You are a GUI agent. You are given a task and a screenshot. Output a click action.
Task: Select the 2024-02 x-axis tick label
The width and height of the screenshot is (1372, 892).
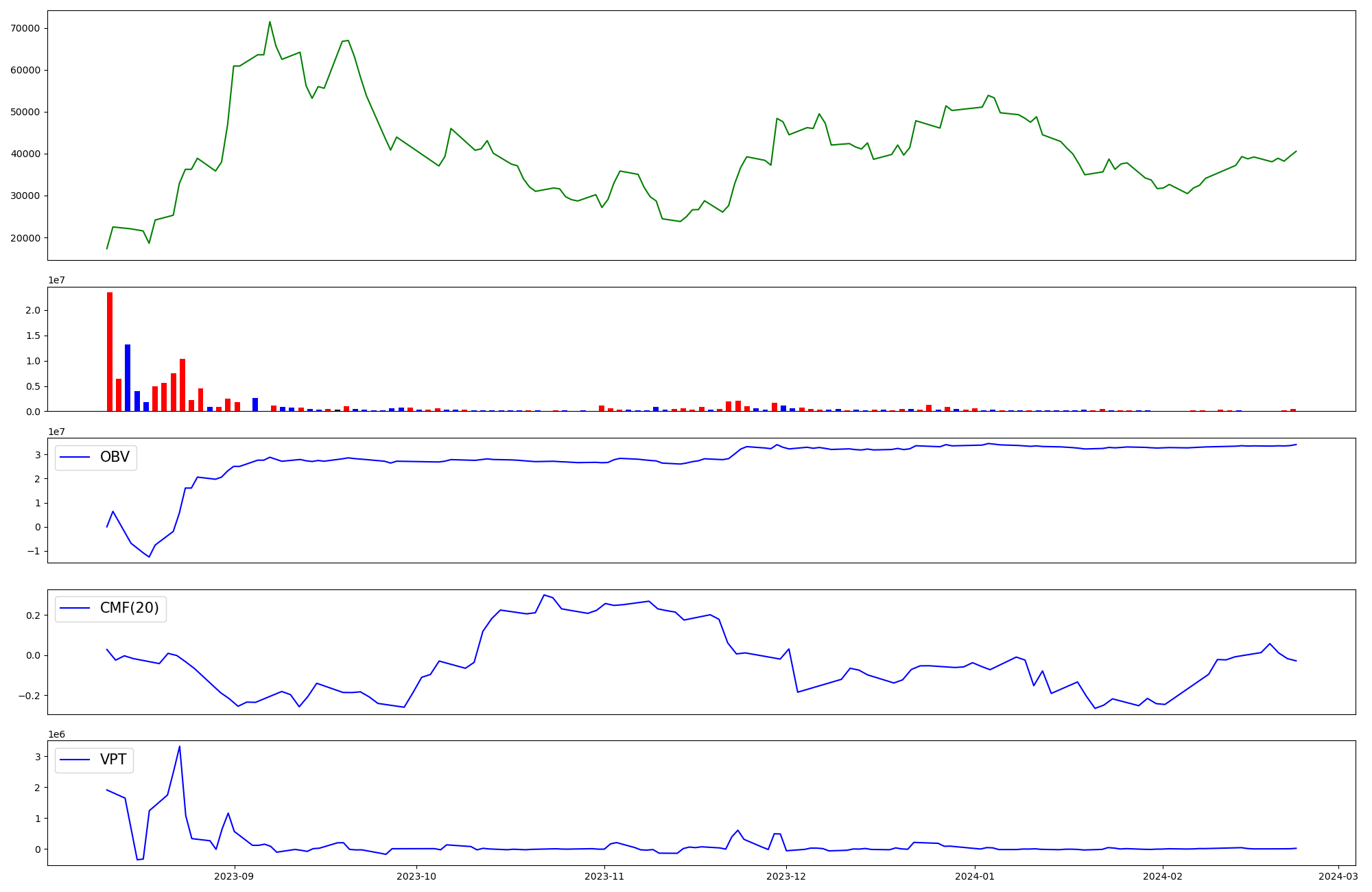[x=1163, y=876]
